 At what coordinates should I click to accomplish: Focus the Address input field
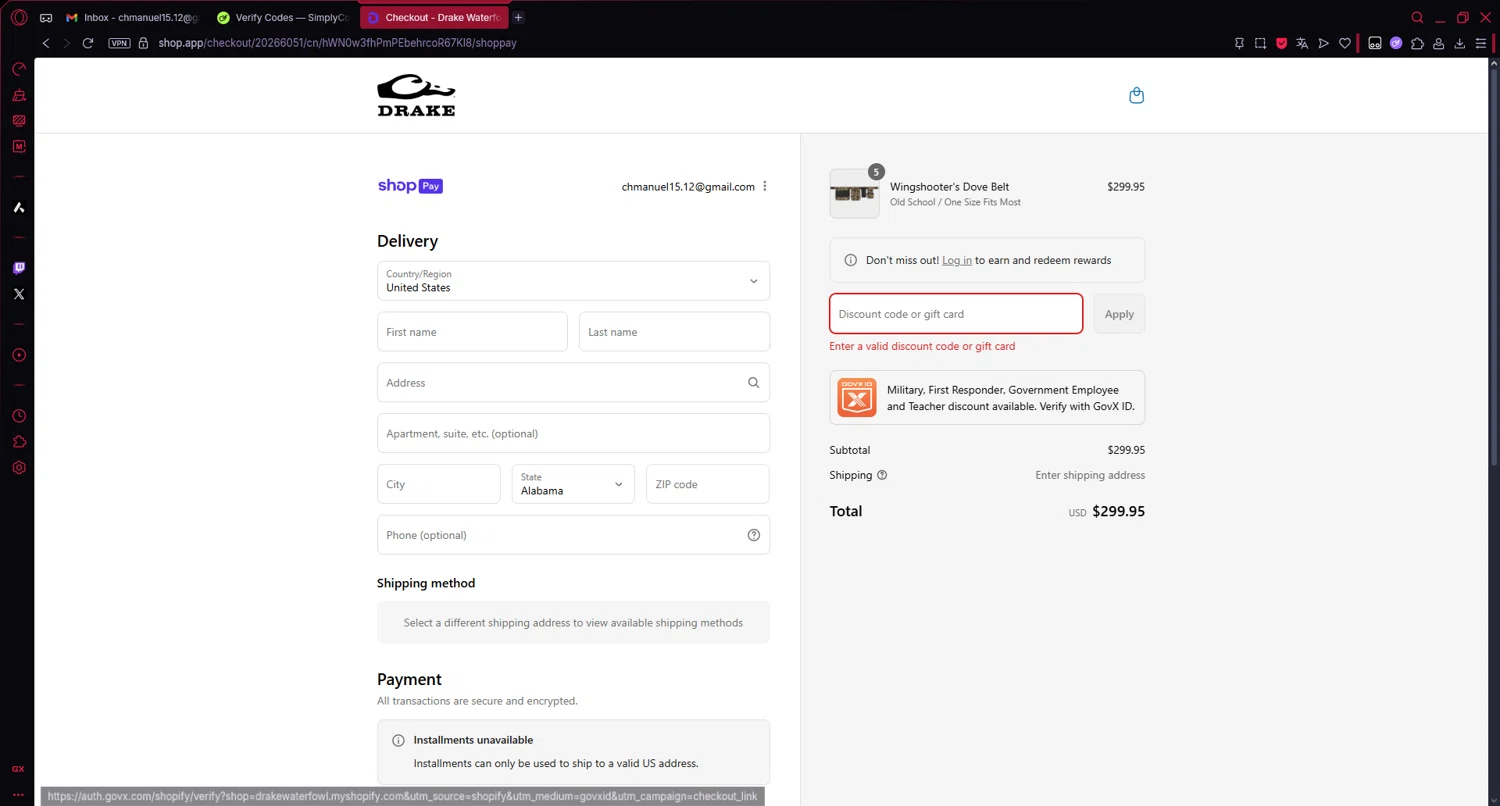point(573,383)
